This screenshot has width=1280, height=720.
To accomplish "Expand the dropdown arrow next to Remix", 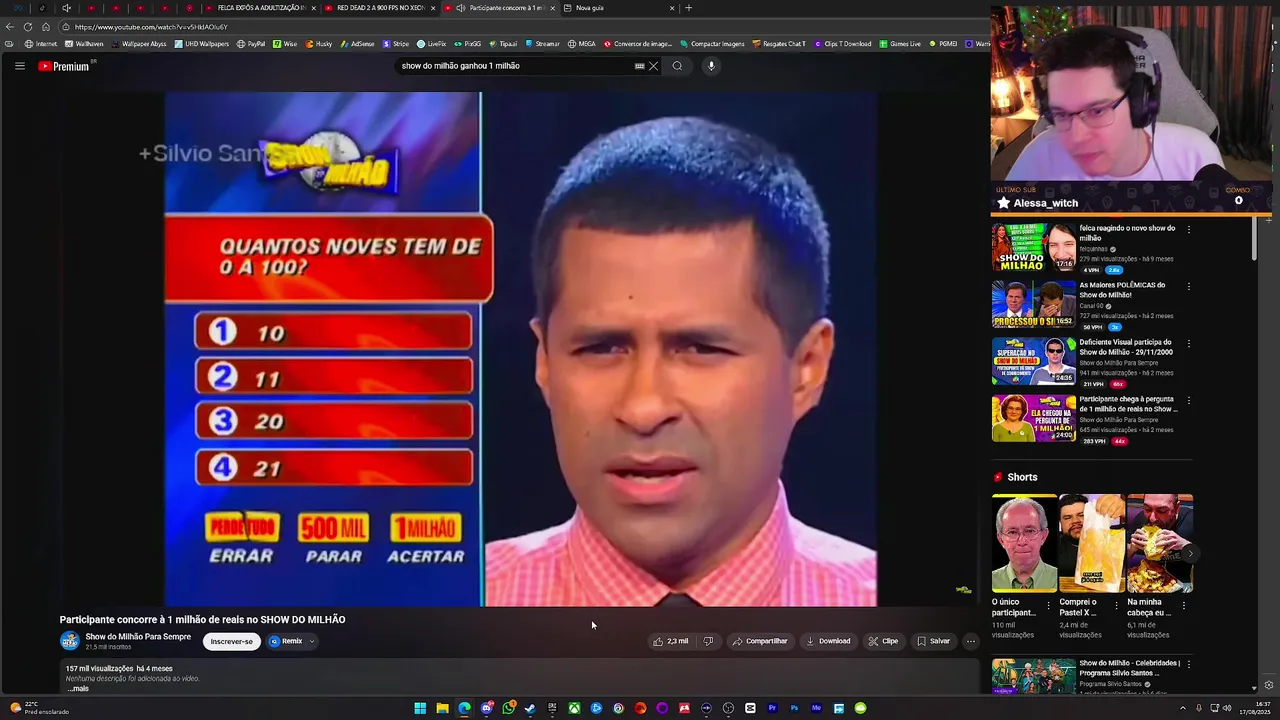I will [x=311, y=641].
